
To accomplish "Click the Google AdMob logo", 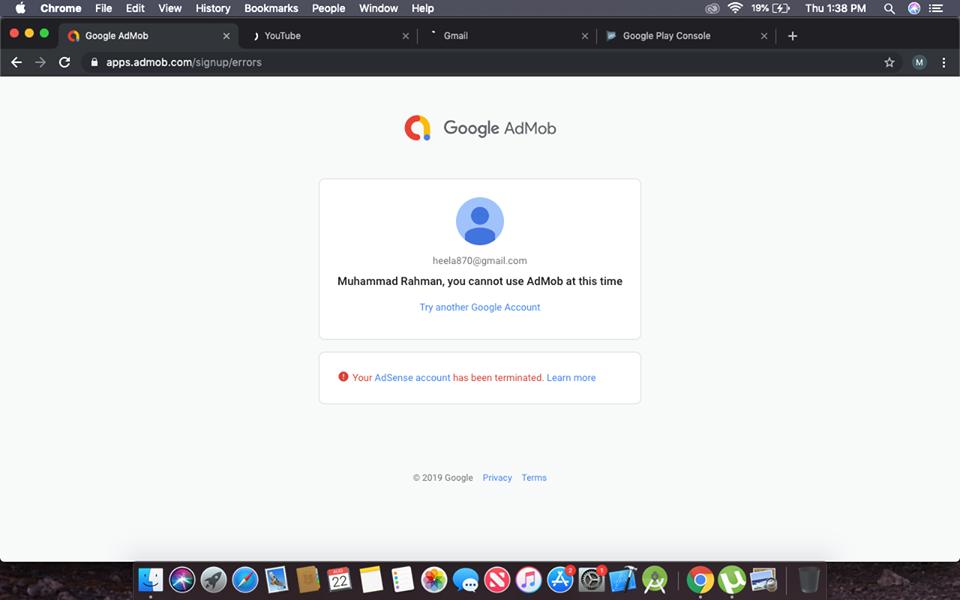I will [480, 128].
